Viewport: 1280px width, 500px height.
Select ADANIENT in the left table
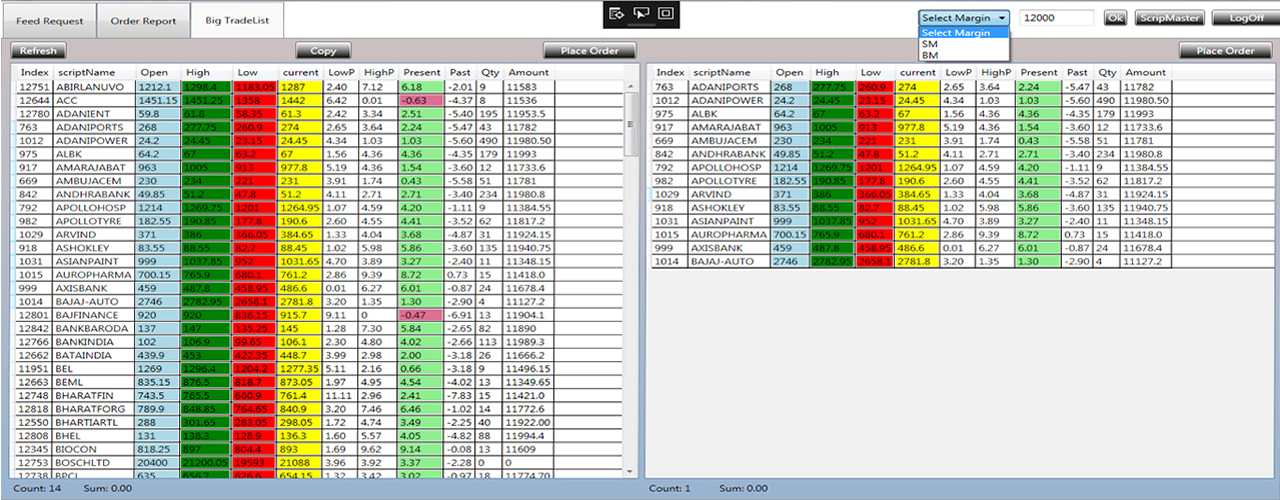[318, 114]
